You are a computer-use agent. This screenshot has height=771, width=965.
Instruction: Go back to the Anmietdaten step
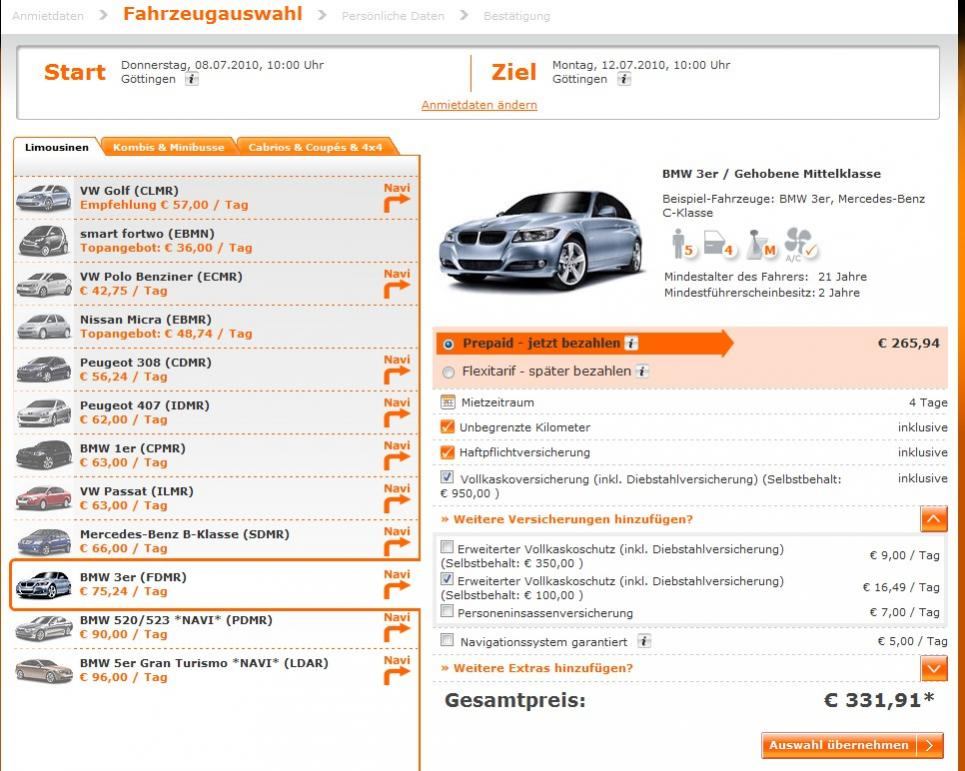tap(47, 16)
